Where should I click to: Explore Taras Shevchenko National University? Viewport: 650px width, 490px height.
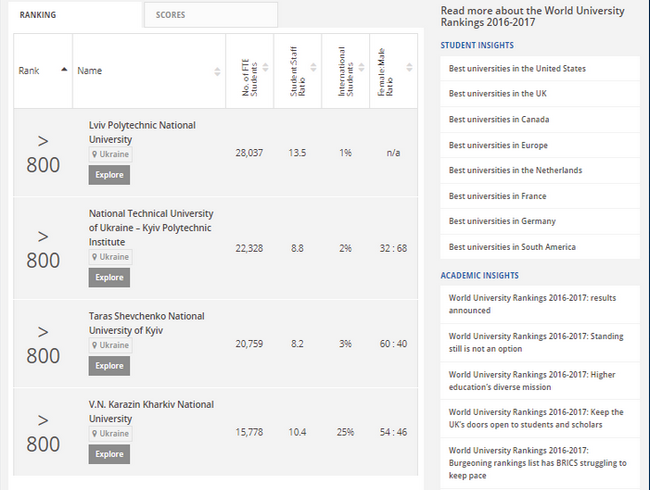pos(109,365)
